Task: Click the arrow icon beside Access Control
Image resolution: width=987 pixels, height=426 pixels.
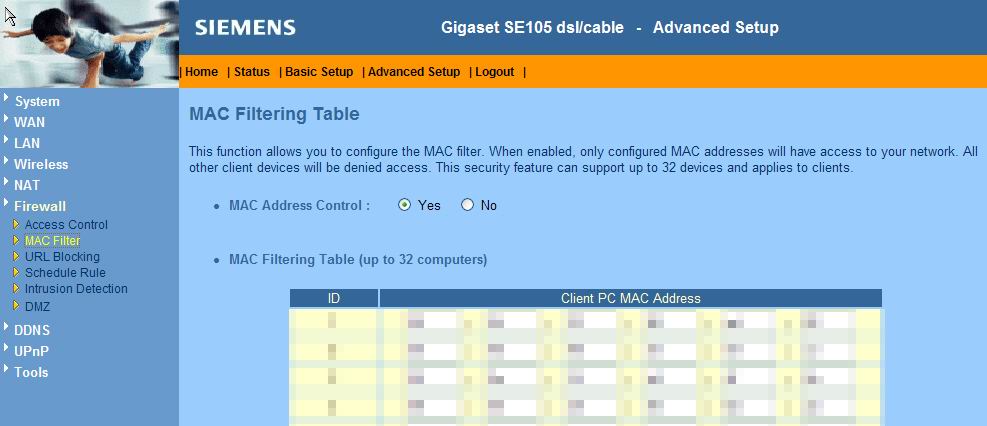Action: [16, 224]
